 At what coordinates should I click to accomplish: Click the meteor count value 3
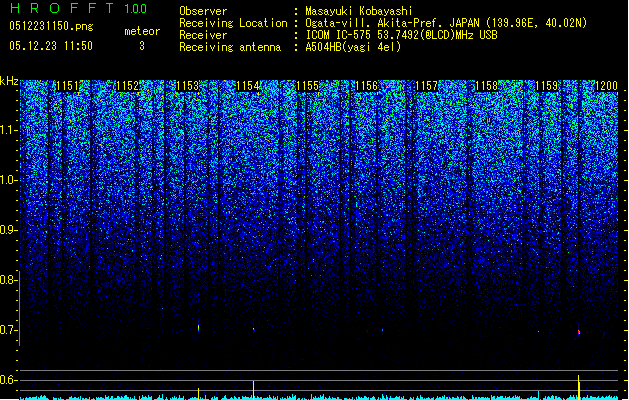click(142, 46)
